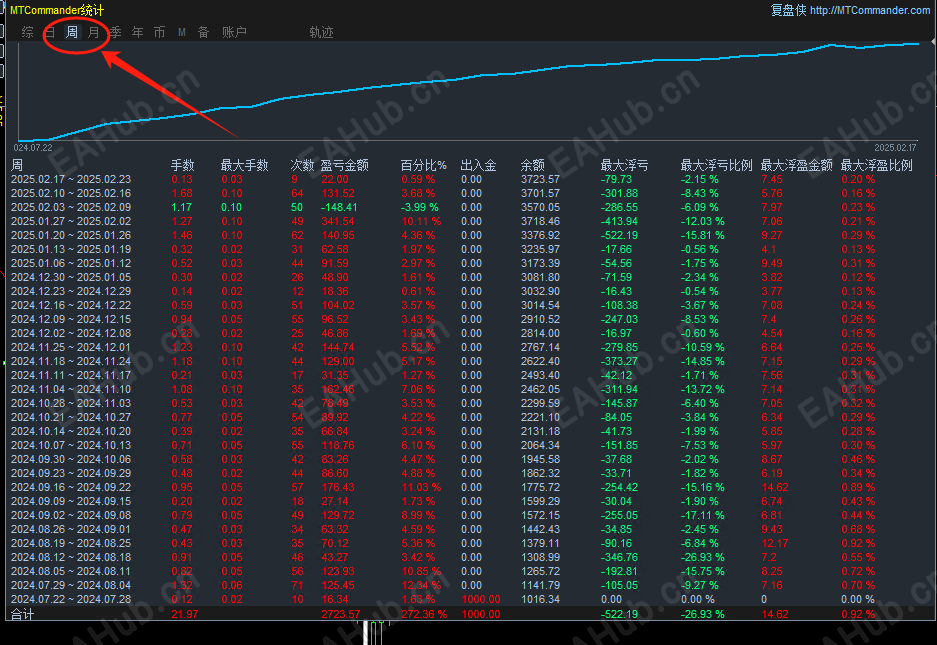Click the -522.19 floating loss in the 2025.01.20 row
The image size is (937, 645).
pyautogui.click(x=619, y=236)
